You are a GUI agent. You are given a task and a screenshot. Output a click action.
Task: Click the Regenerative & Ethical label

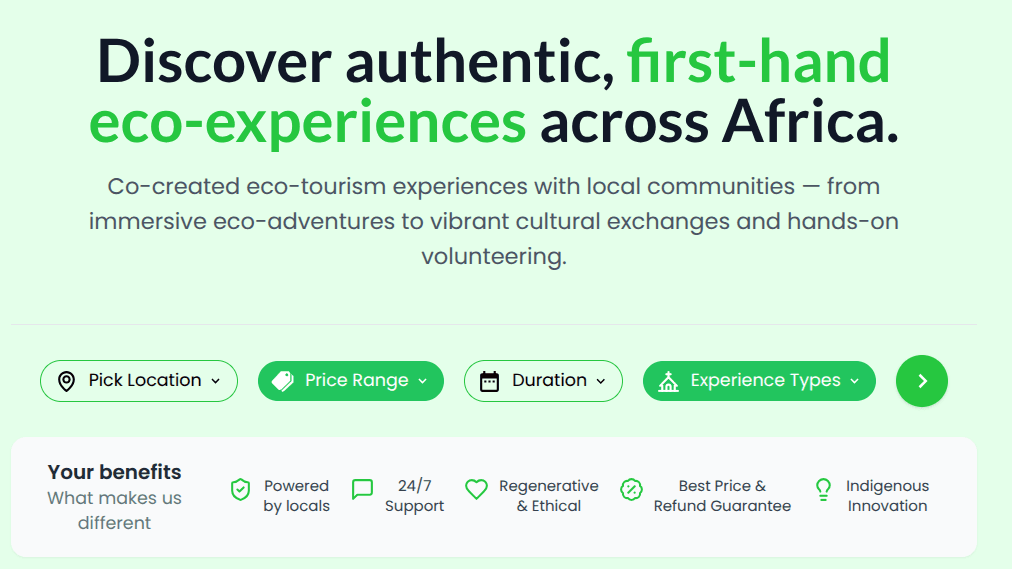pyautogui.click(x=548, y=496)
